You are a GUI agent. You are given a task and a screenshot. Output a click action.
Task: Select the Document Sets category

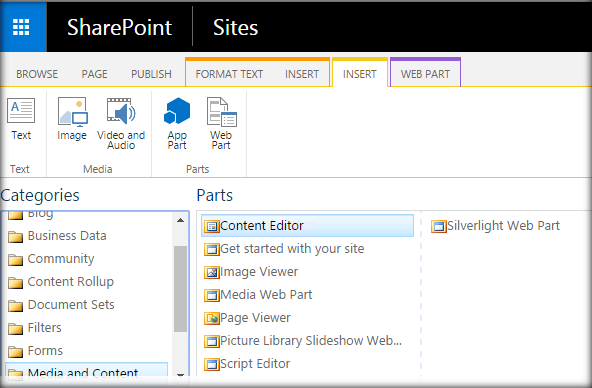[71, 305]
